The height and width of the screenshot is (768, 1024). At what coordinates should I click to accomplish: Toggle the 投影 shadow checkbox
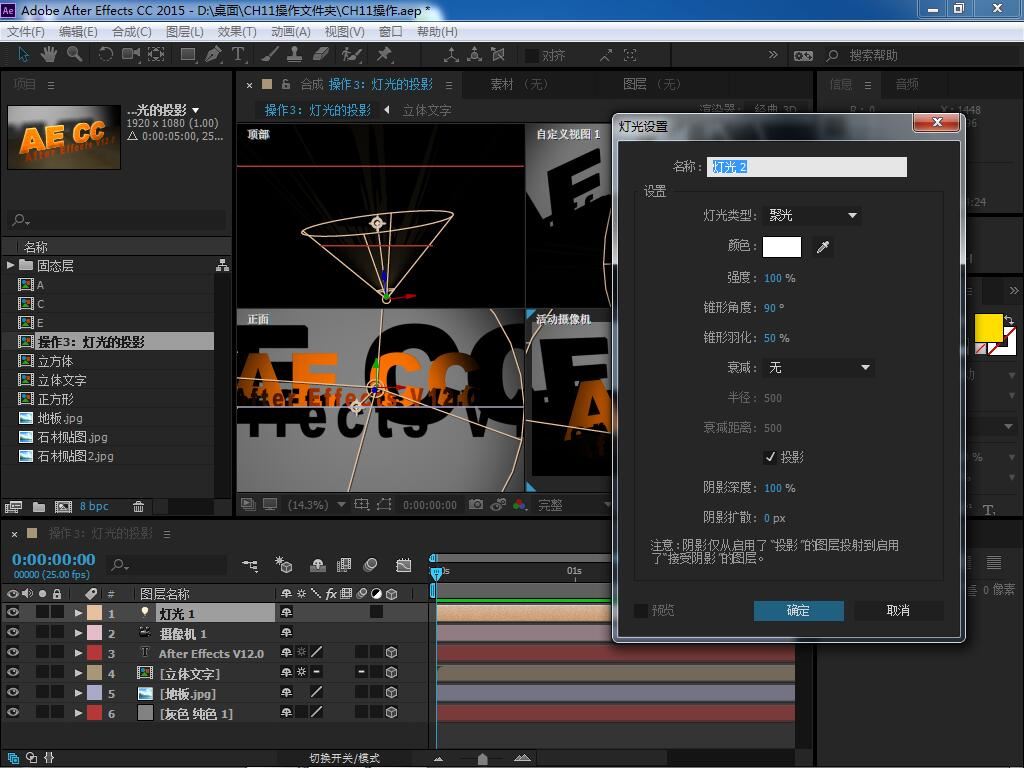[770, 457]
